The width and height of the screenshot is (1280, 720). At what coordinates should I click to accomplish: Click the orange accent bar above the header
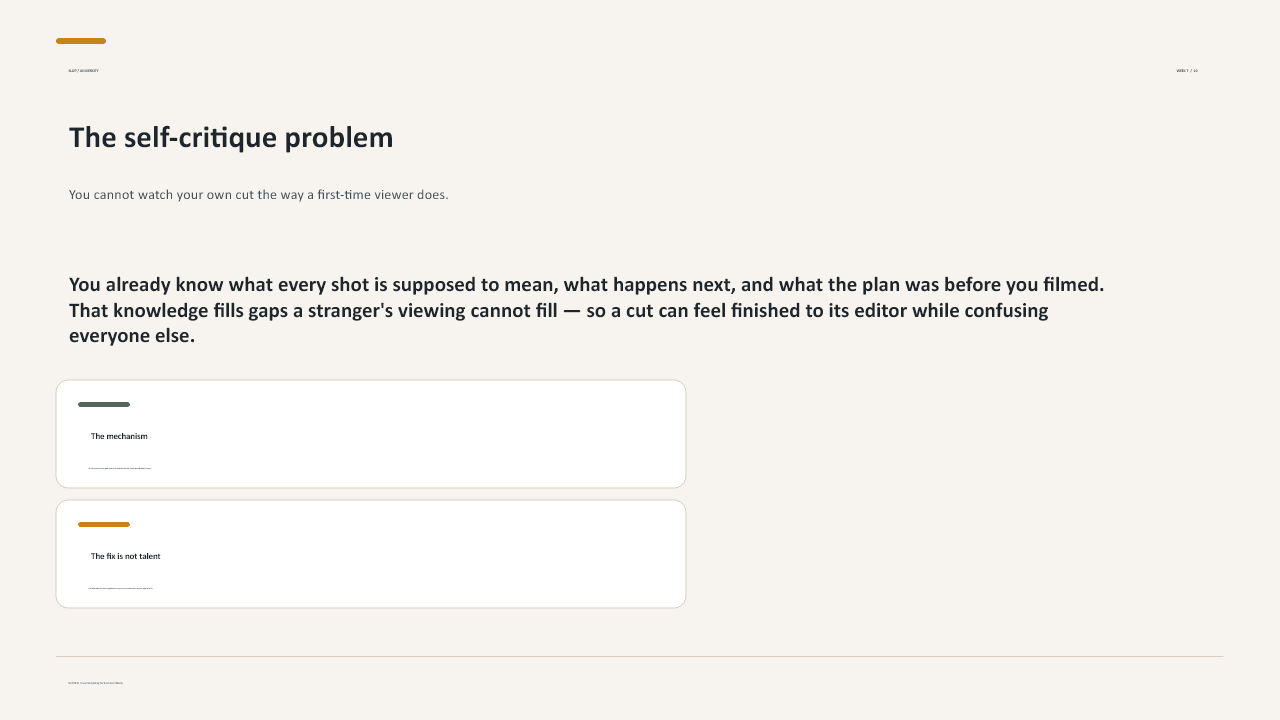(x=81, y=41)
